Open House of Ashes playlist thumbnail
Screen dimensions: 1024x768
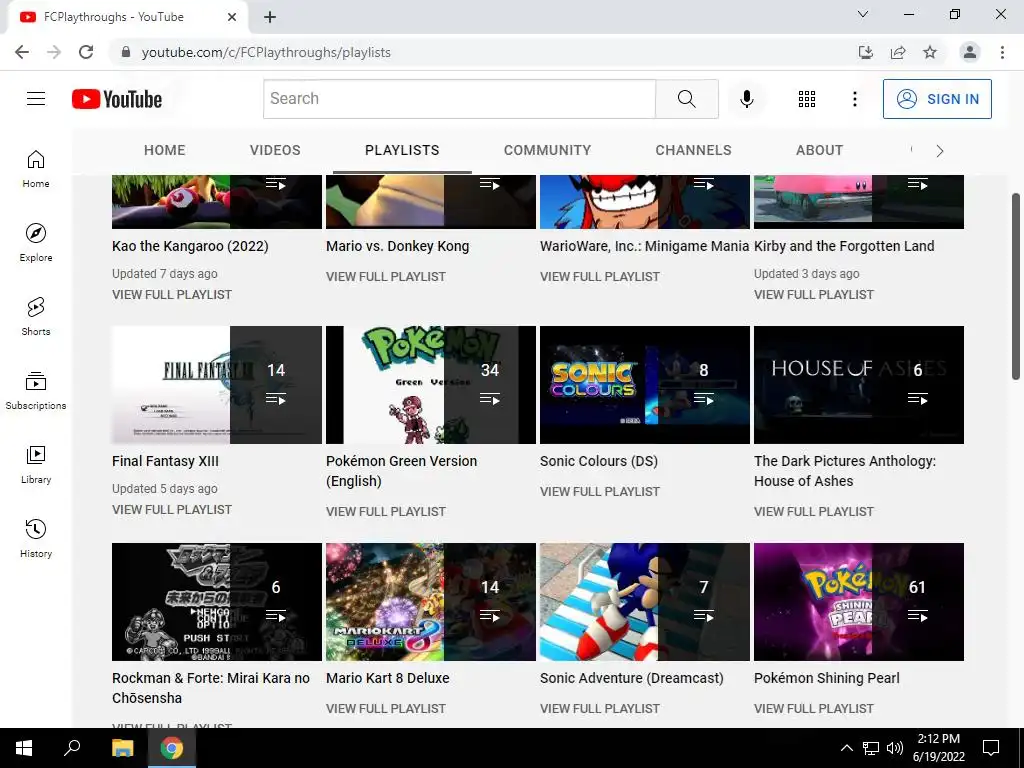point(859,385)
